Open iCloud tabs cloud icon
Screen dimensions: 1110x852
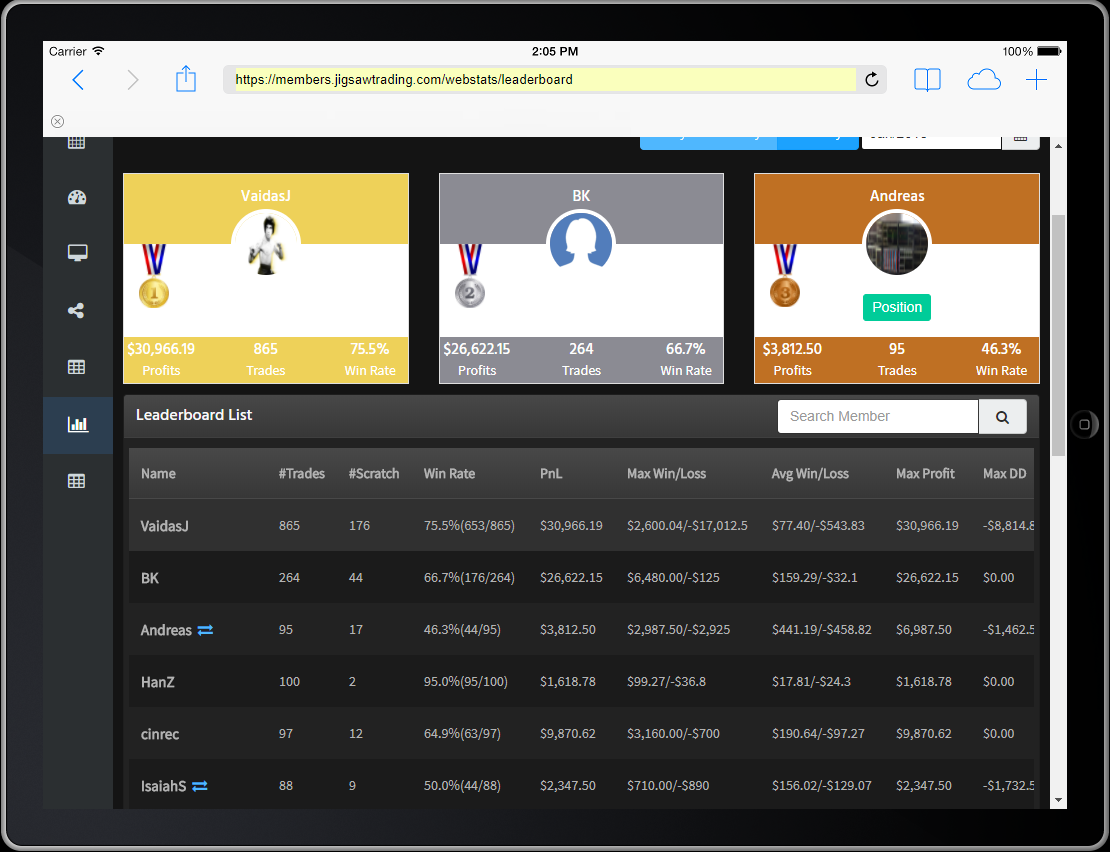(984, 80)
